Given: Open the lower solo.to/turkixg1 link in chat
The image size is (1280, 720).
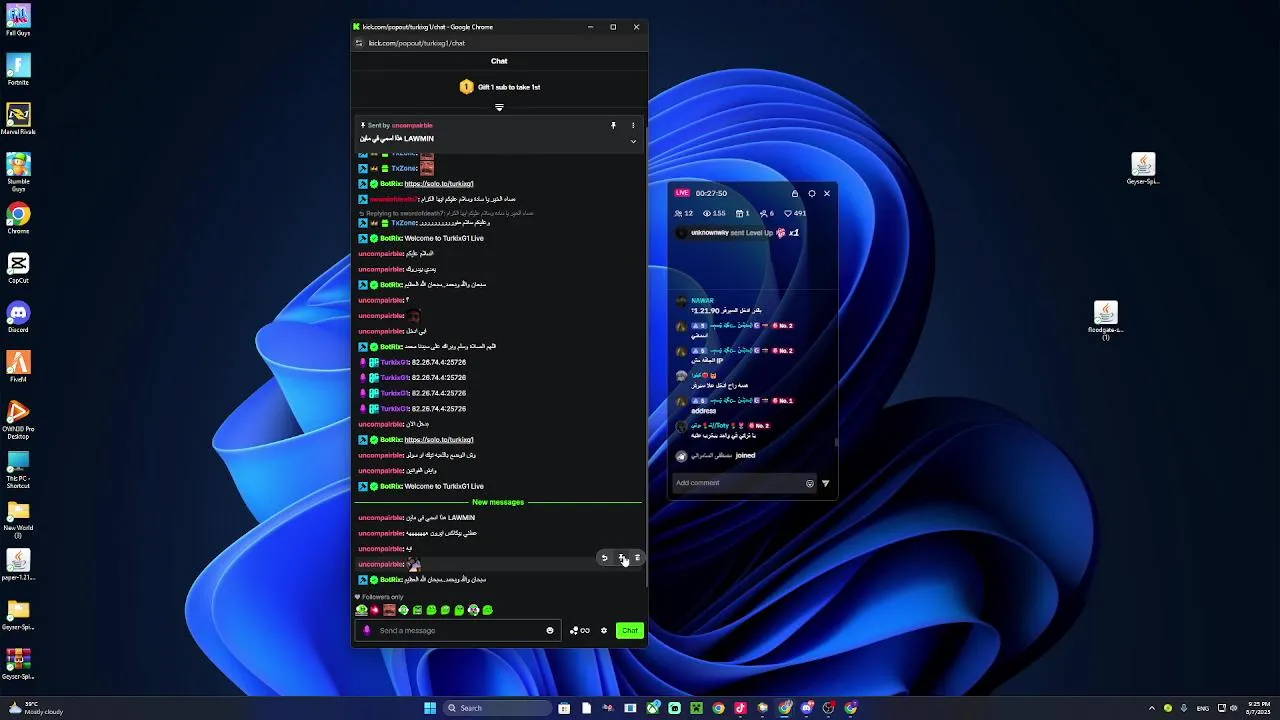Looking at the screenshot, I should [x=439, y=440].
